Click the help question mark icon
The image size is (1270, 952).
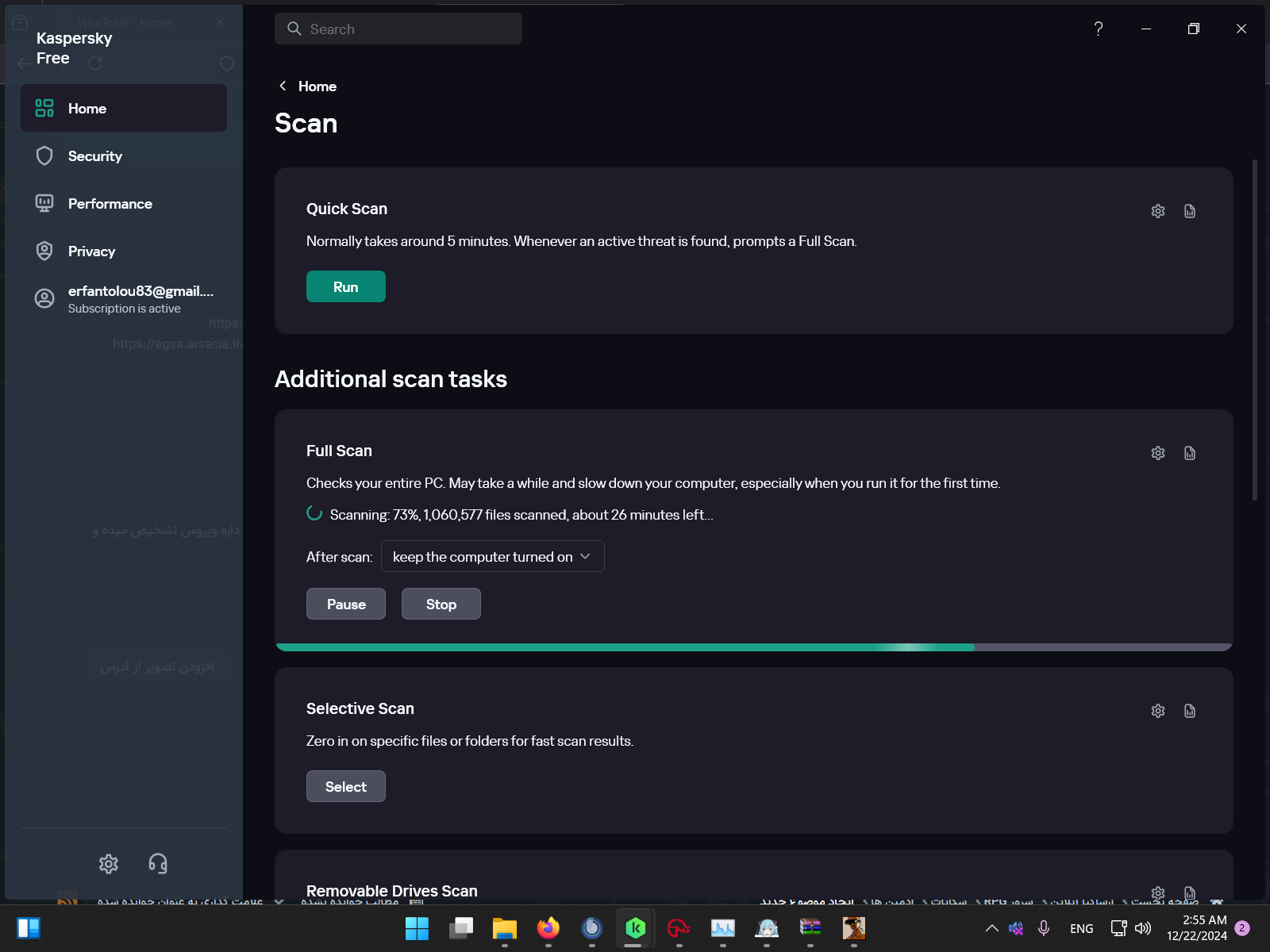(x=1099, y=29)
